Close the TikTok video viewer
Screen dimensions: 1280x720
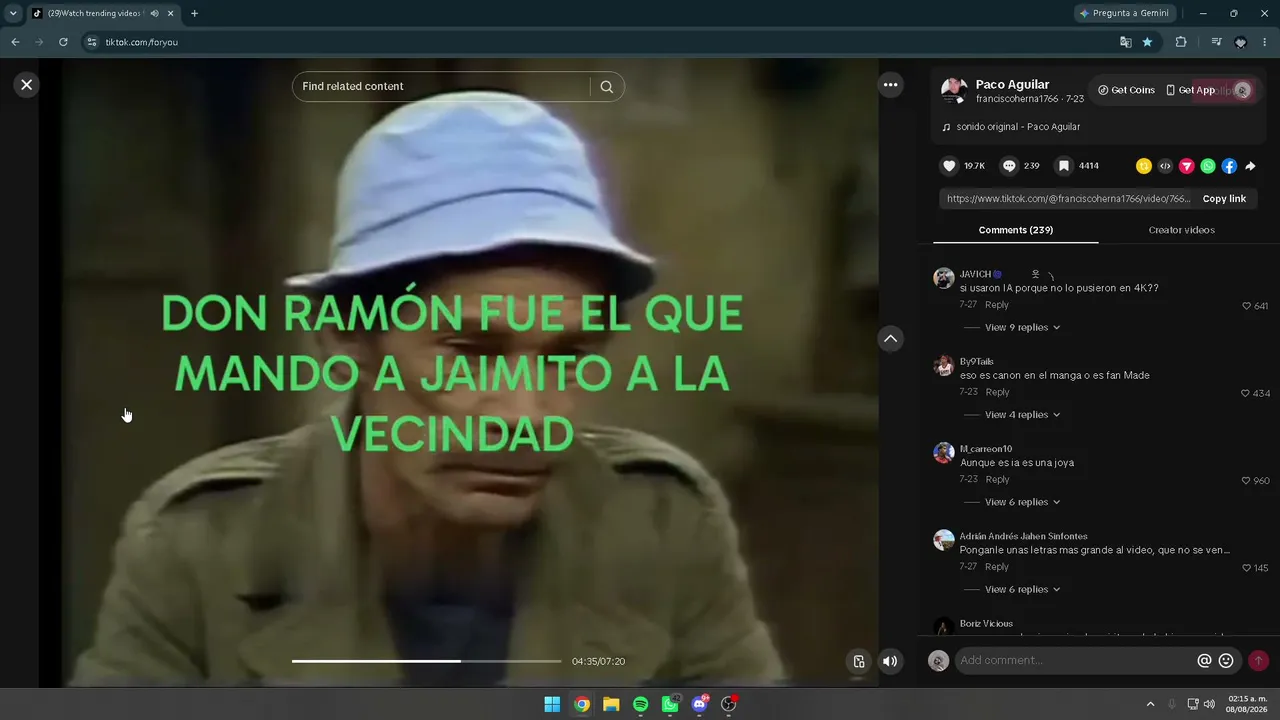coord(27,85)
